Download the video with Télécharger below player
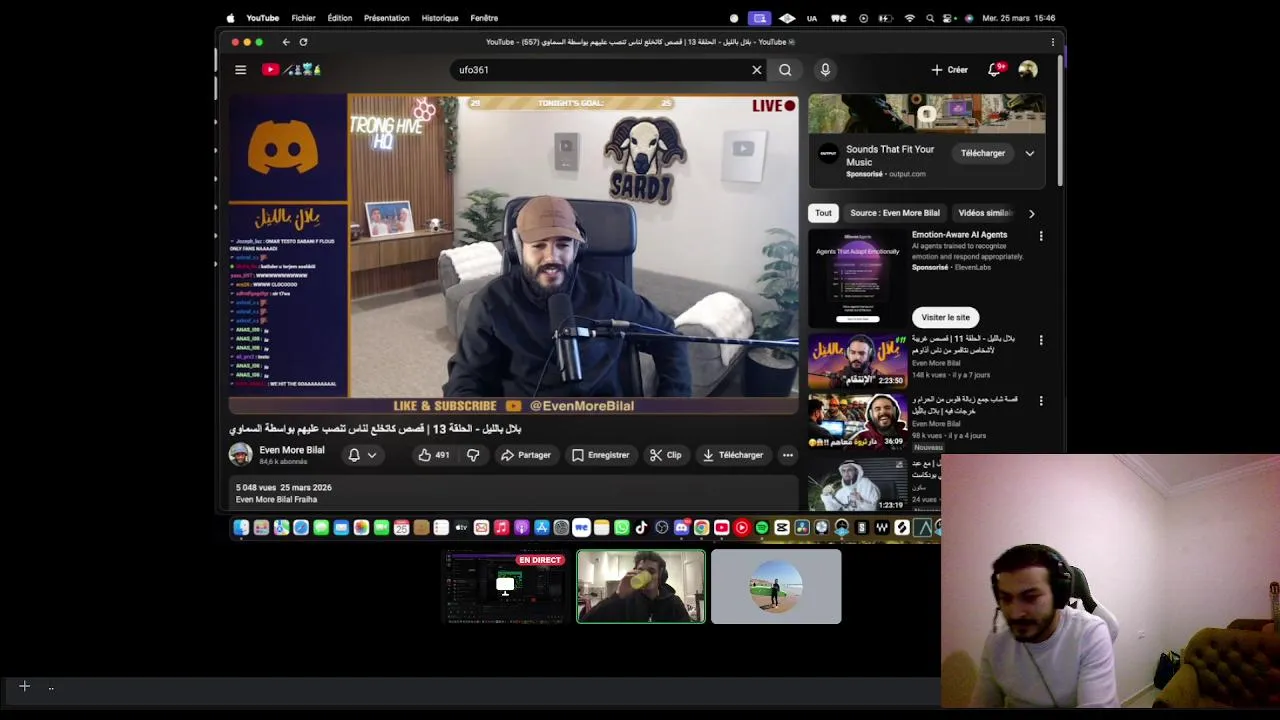 click(x=732, y=455)
